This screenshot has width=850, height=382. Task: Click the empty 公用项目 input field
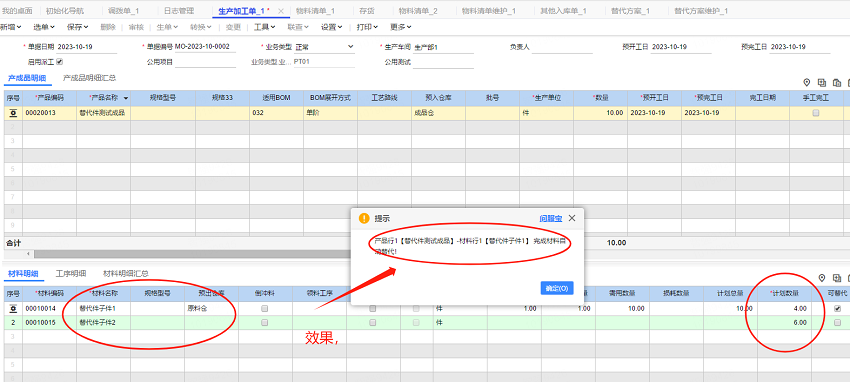205,62
